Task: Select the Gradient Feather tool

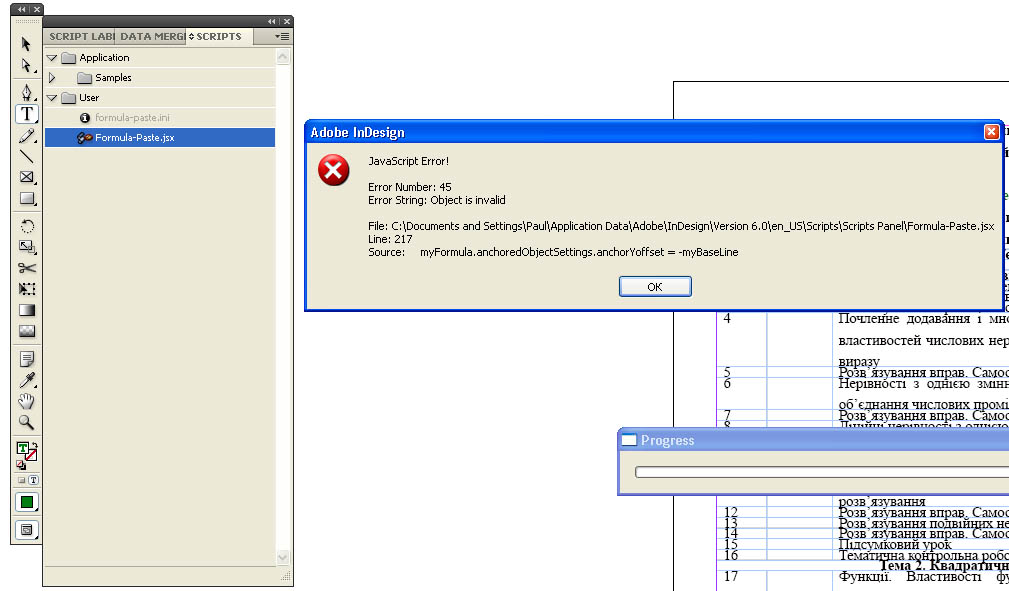Action: [26, 331]
